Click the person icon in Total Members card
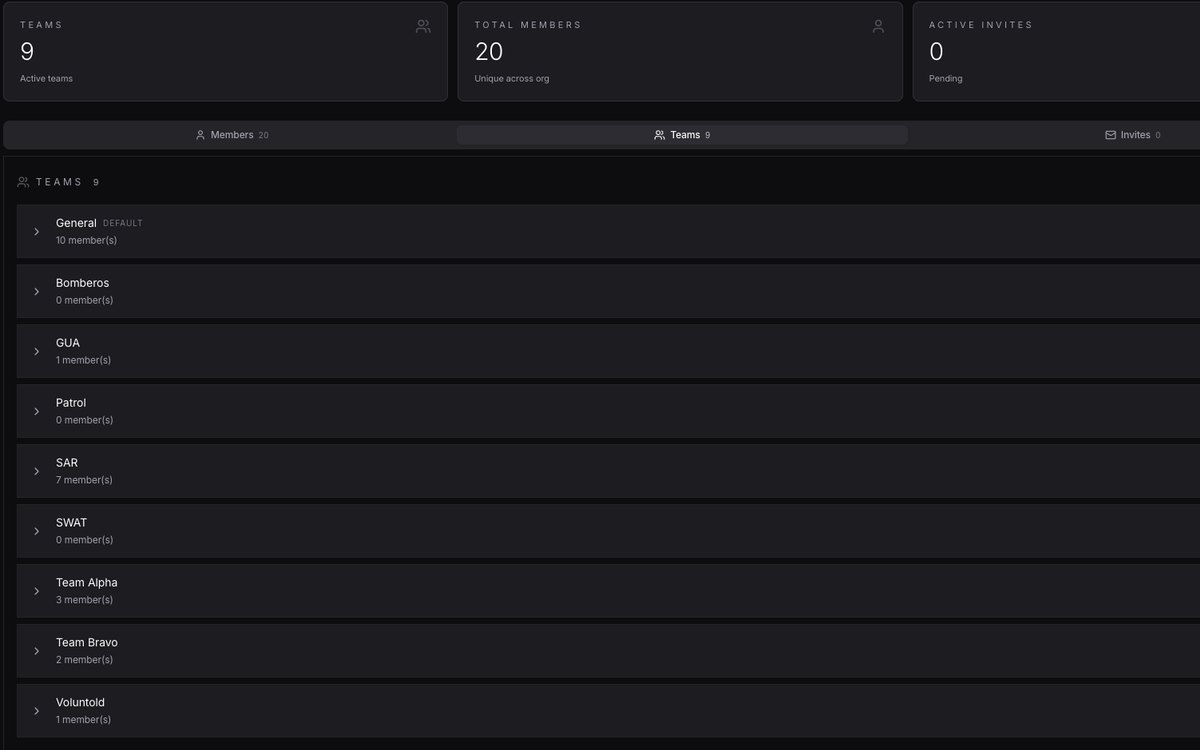 click(878, 27)
